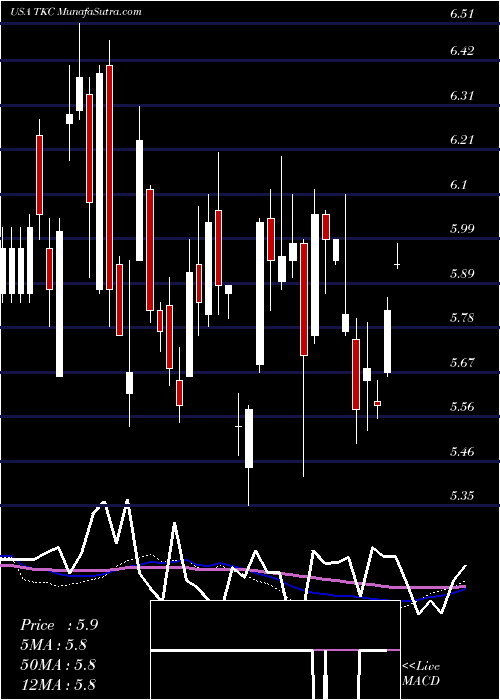
Task: Click the 6.21 price axis label
Action: [x=462, y=140]
